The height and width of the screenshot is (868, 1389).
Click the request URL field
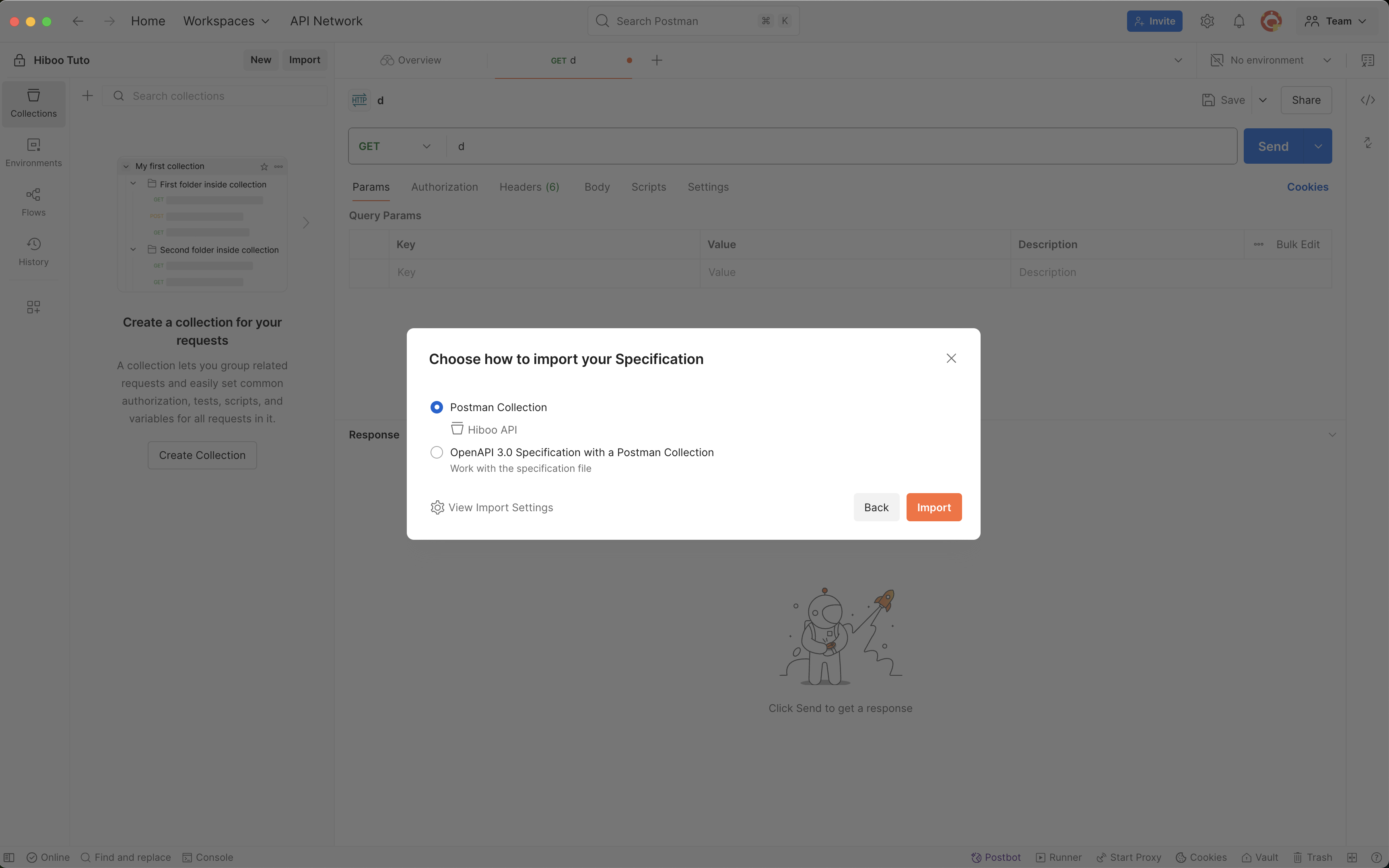click(x=841, y=146)
